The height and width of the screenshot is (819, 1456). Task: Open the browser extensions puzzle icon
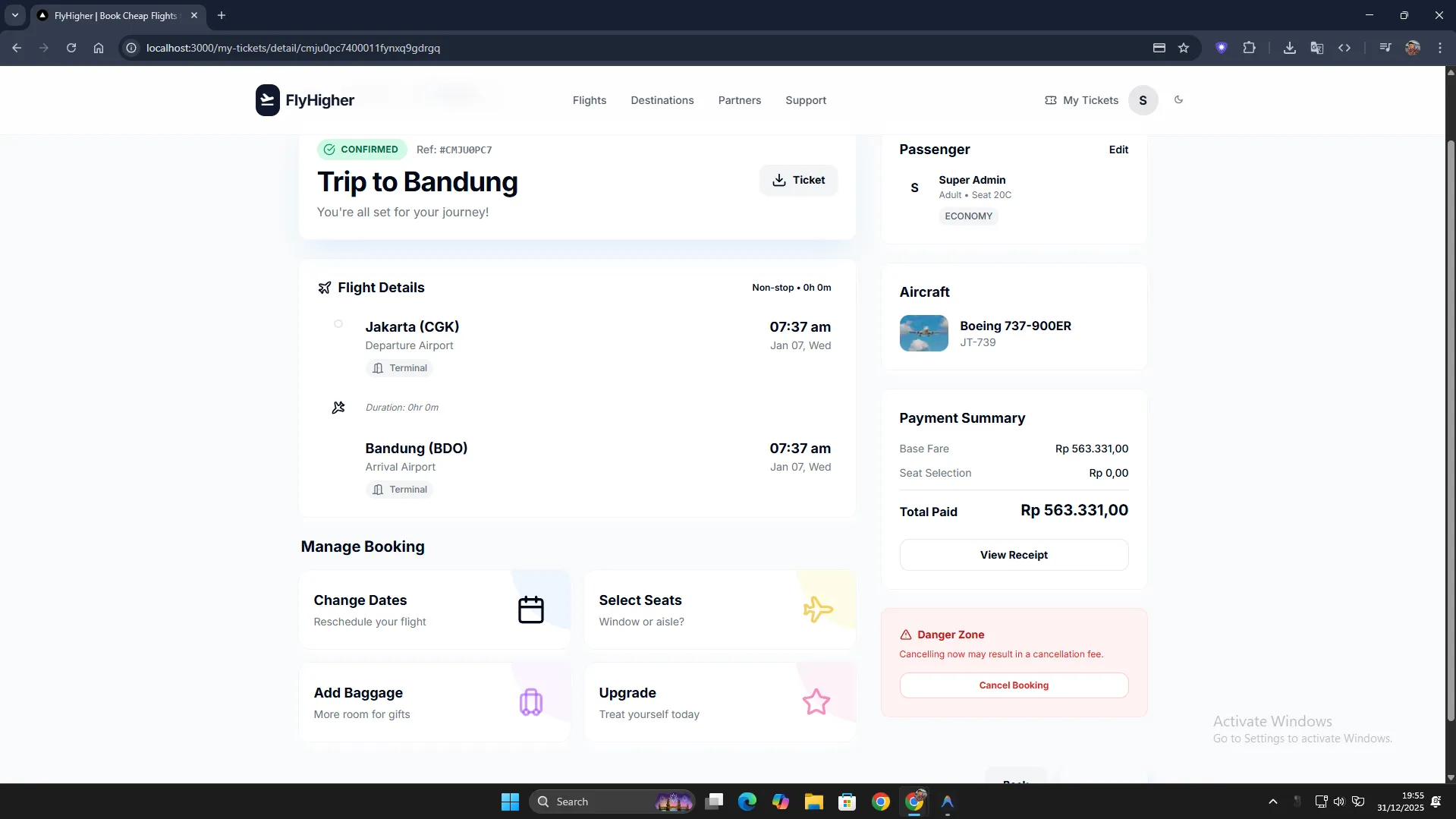click(x=1249, y=48)
